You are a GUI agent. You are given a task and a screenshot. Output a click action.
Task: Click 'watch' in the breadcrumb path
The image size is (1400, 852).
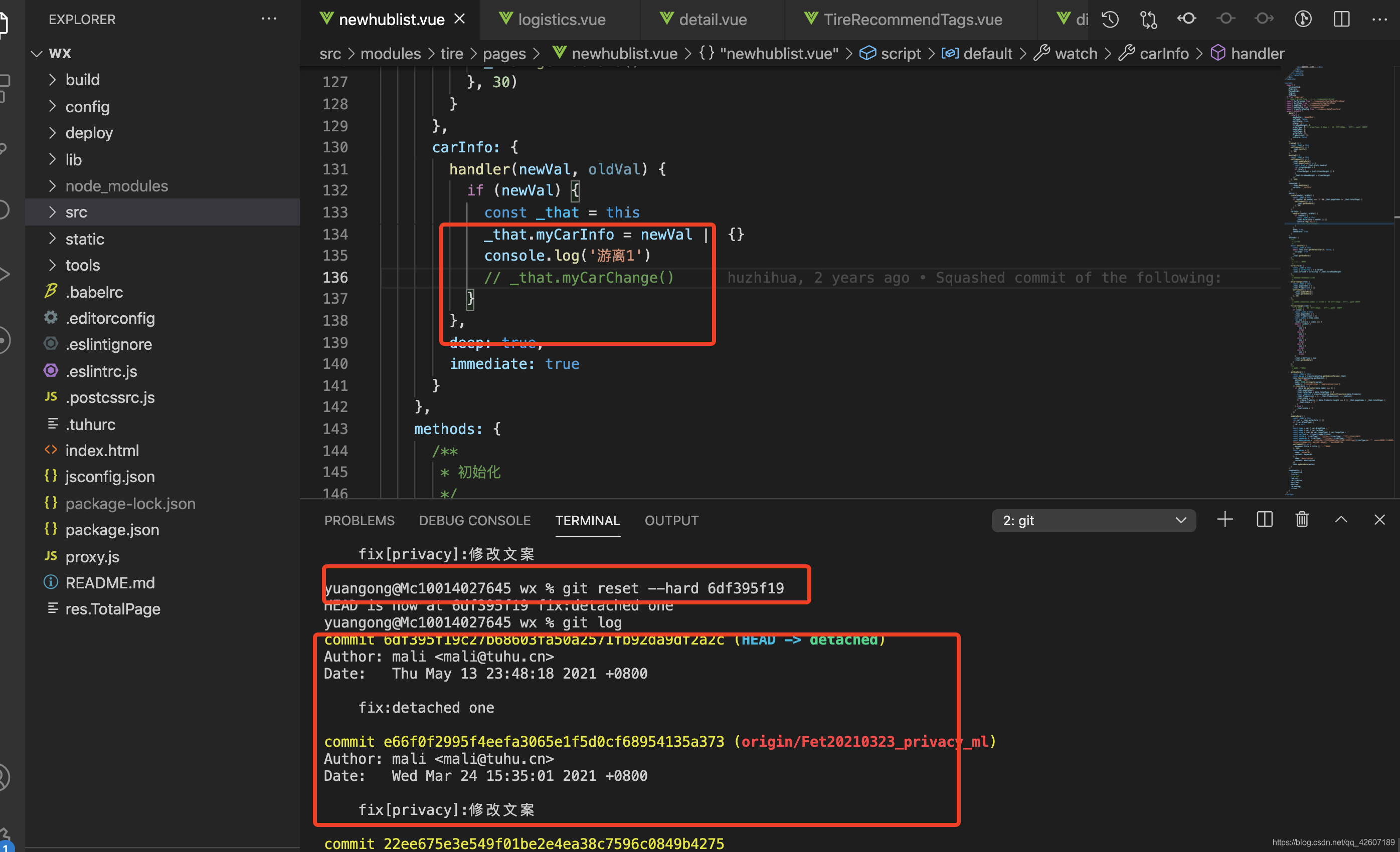(x=1076, y=54)
